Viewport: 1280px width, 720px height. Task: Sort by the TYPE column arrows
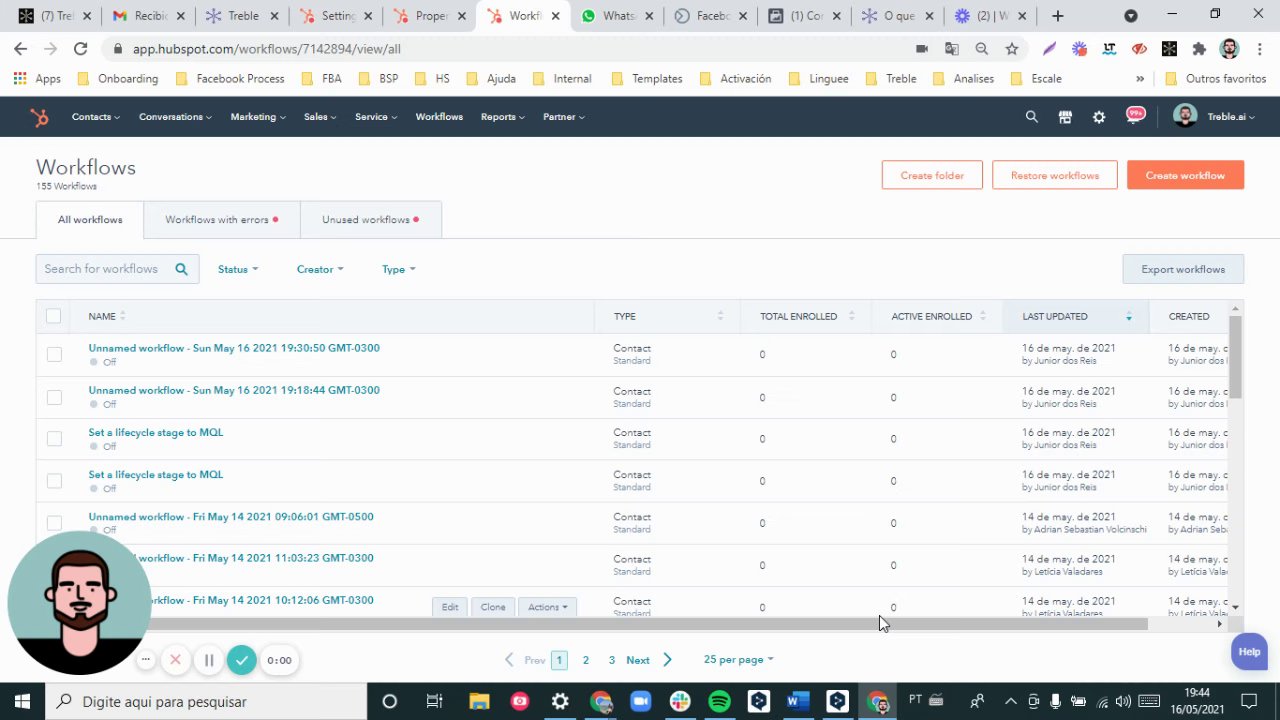(x=720, y=316)
